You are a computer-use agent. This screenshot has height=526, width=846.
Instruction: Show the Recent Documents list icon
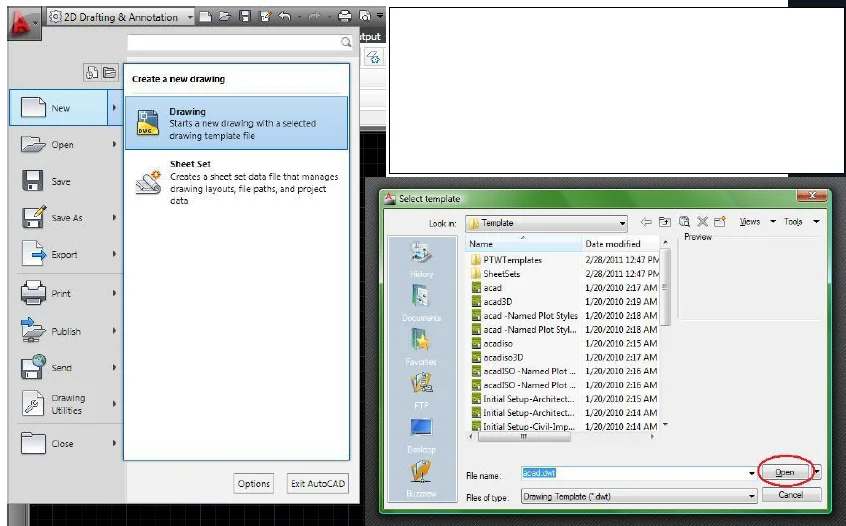point(92,72)
